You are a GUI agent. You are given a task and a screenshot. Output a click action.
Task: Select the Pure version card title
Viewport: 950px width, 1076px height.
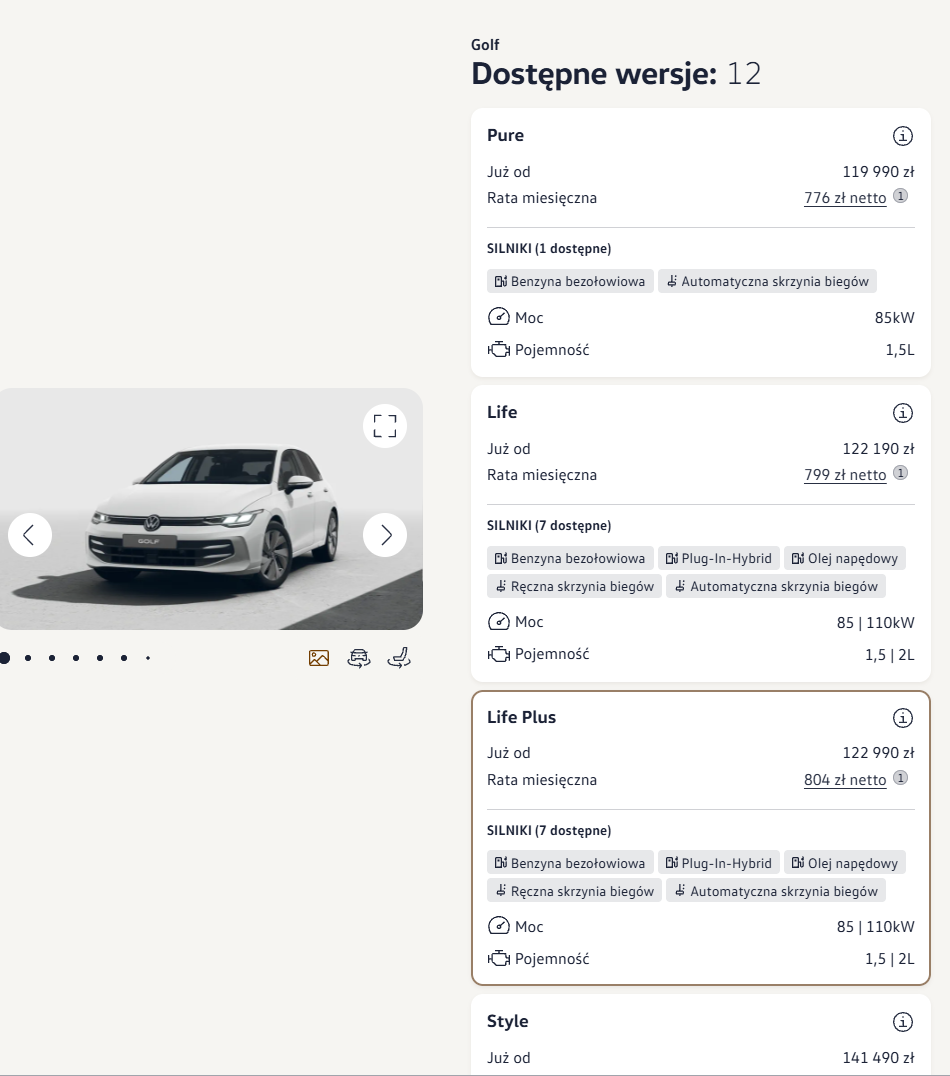click(x=505, y=135)
